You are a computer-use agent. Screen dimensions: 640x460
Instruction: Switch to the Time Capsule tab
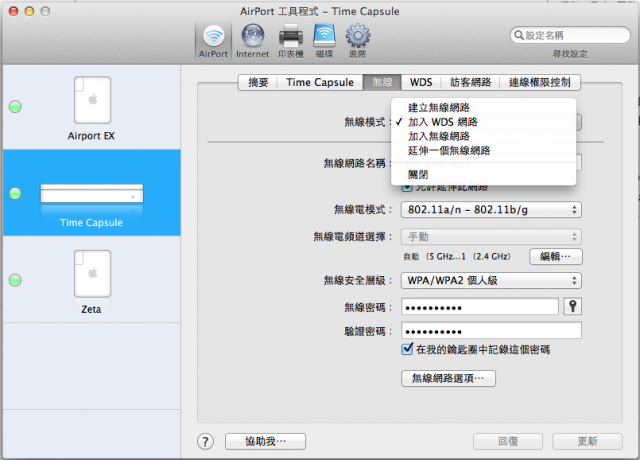click(x=320, y=82)
